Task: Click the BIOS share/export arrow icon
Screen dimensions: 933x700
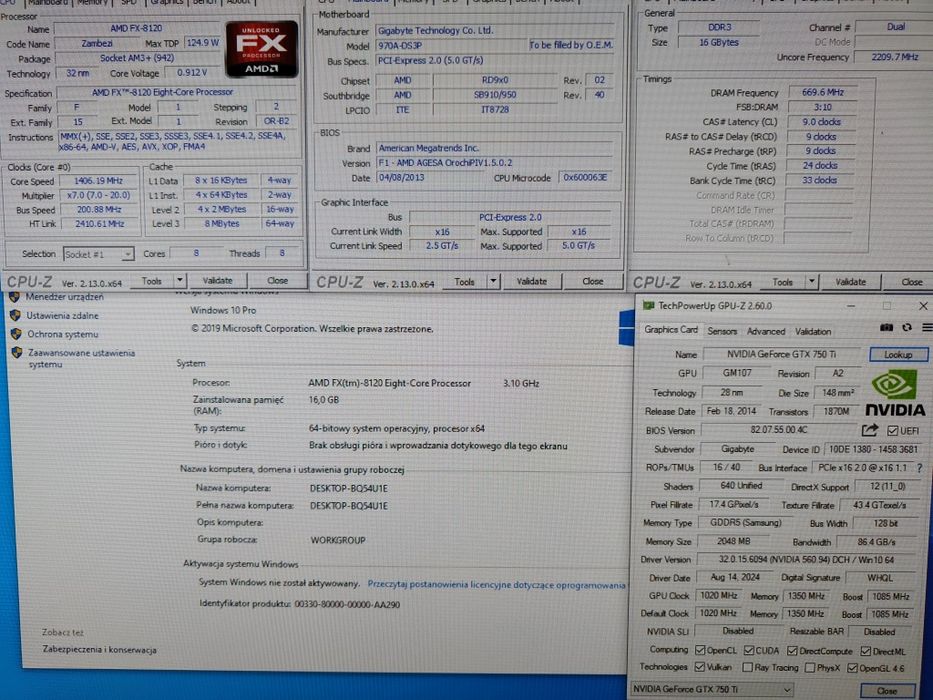Action: (870, 430)
